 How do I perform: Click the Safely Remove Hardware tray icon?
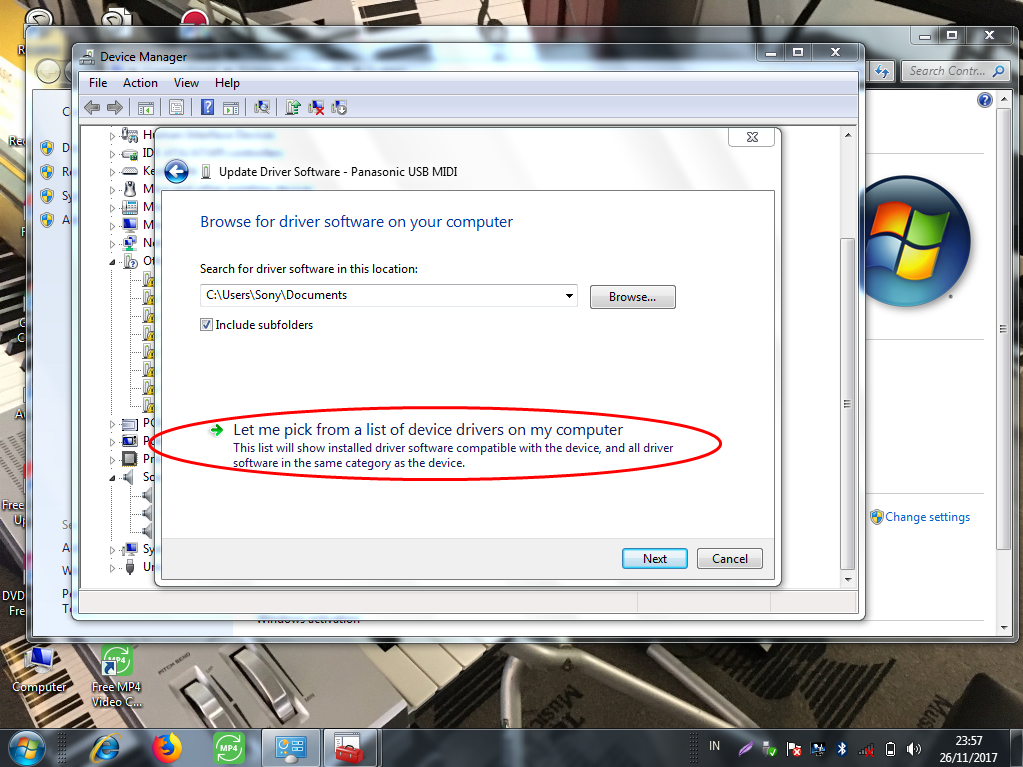point(769,749)
